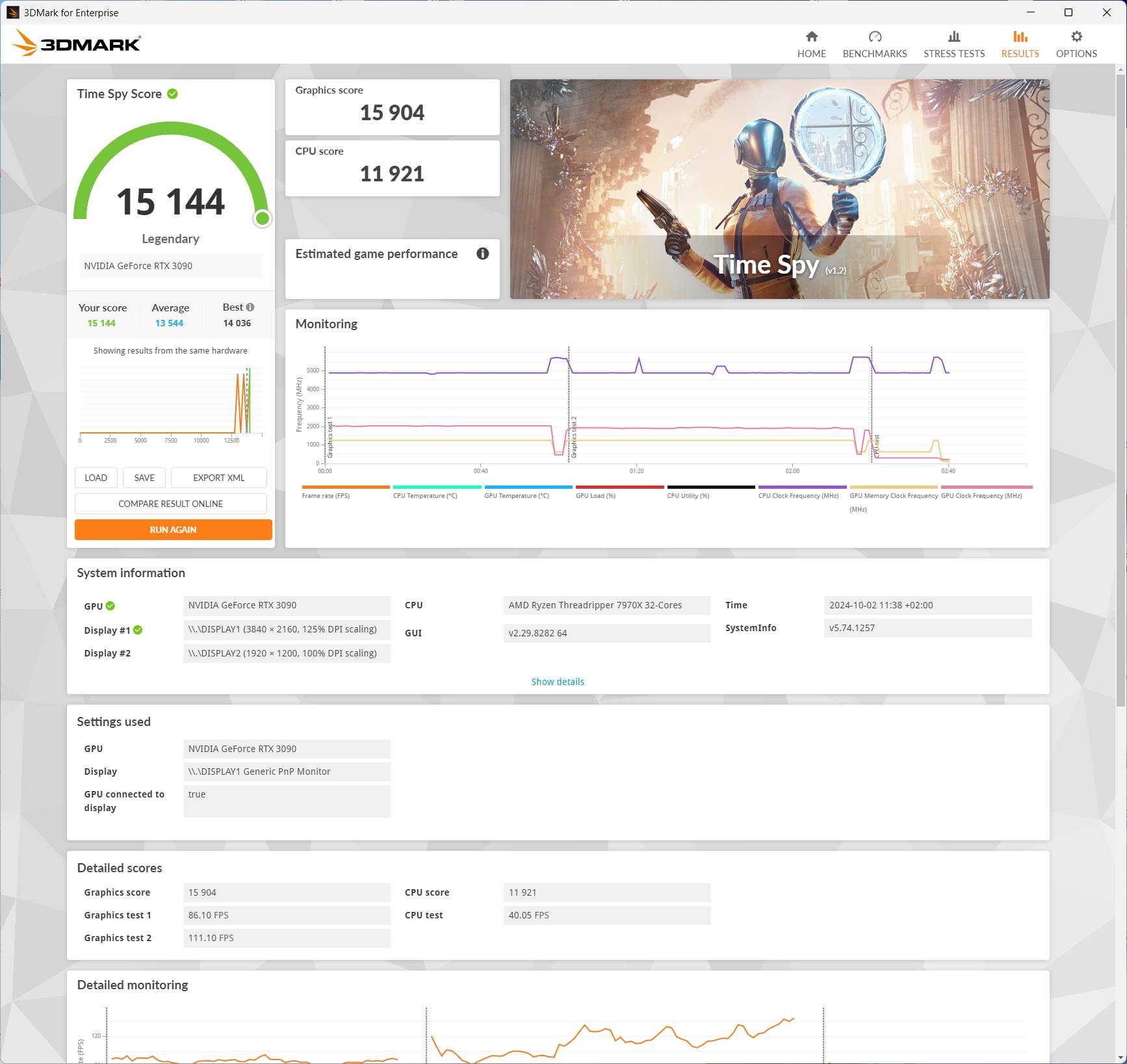Screen dimensions: 1127x1064
Task: Click the Options gear icon
Action: pos(1076,36)
